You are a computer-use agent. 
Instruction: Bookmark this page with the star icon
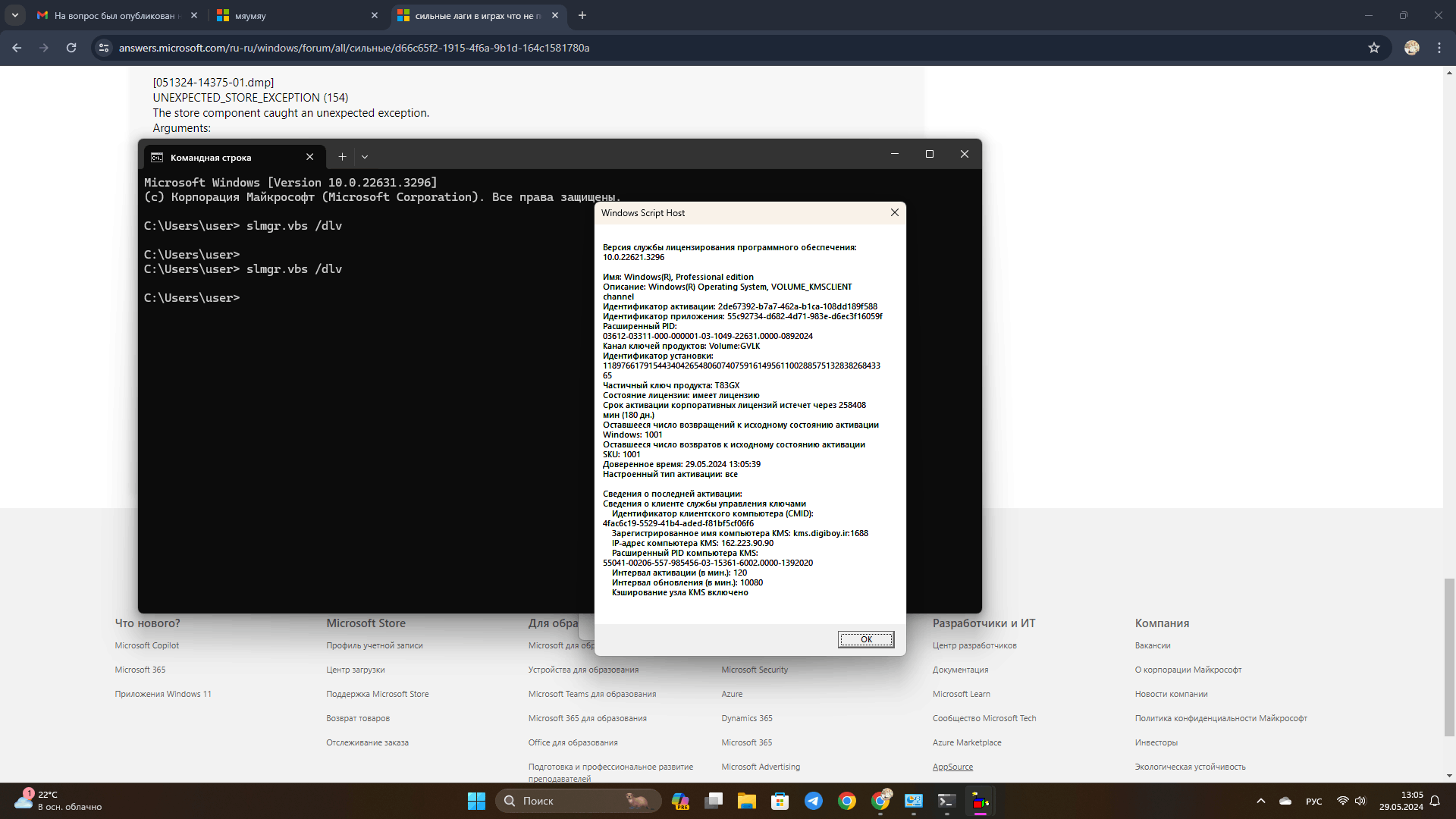(x=1374, y=48)
